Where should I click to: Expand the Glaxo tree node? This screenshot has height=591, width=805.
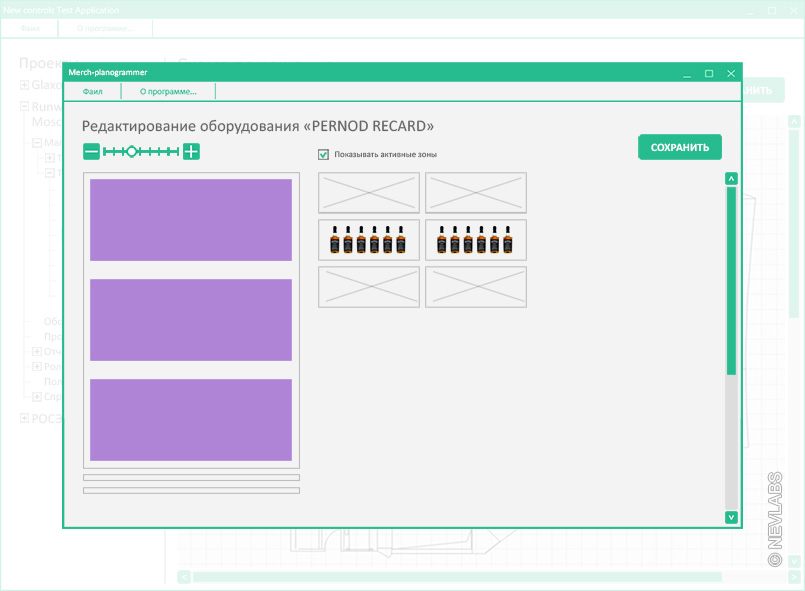[25, 86]
